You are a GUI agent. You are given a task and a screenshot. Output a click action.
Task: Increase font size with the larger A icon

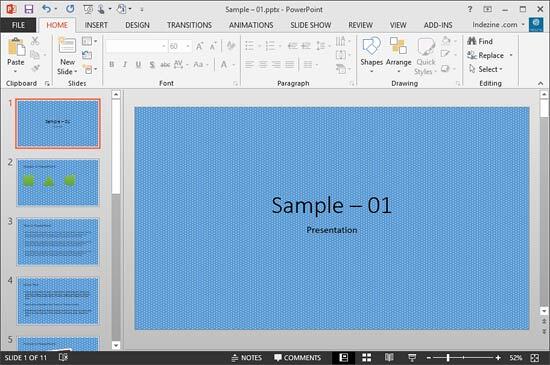(200, 46)
